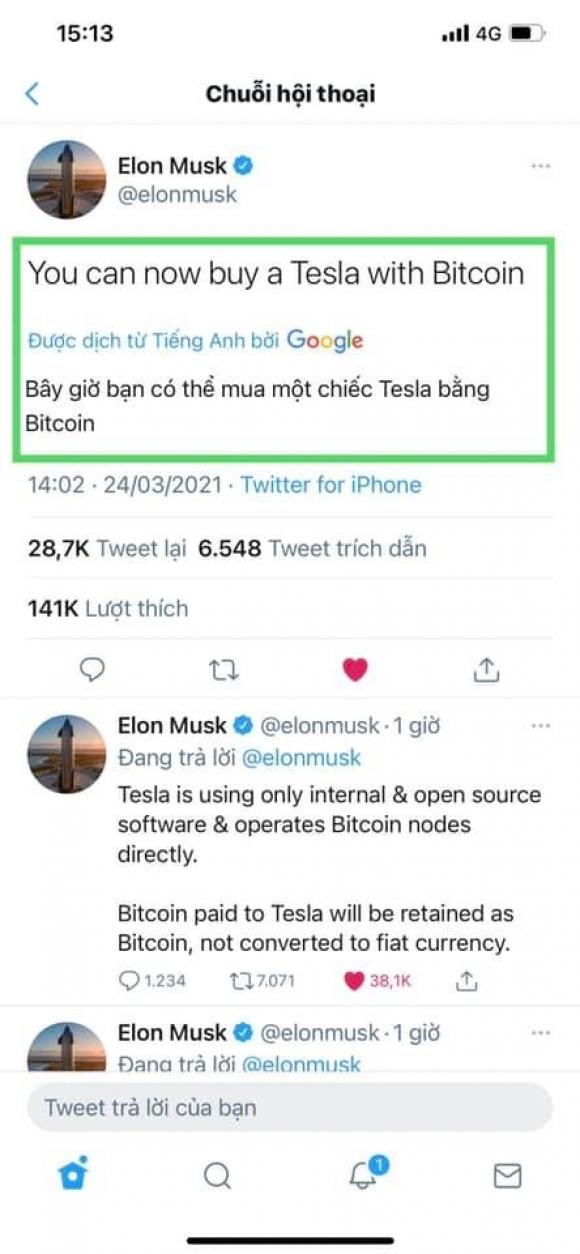
Task: Tap the retweet icon under the main tweet
Action: tap(224, 668)
